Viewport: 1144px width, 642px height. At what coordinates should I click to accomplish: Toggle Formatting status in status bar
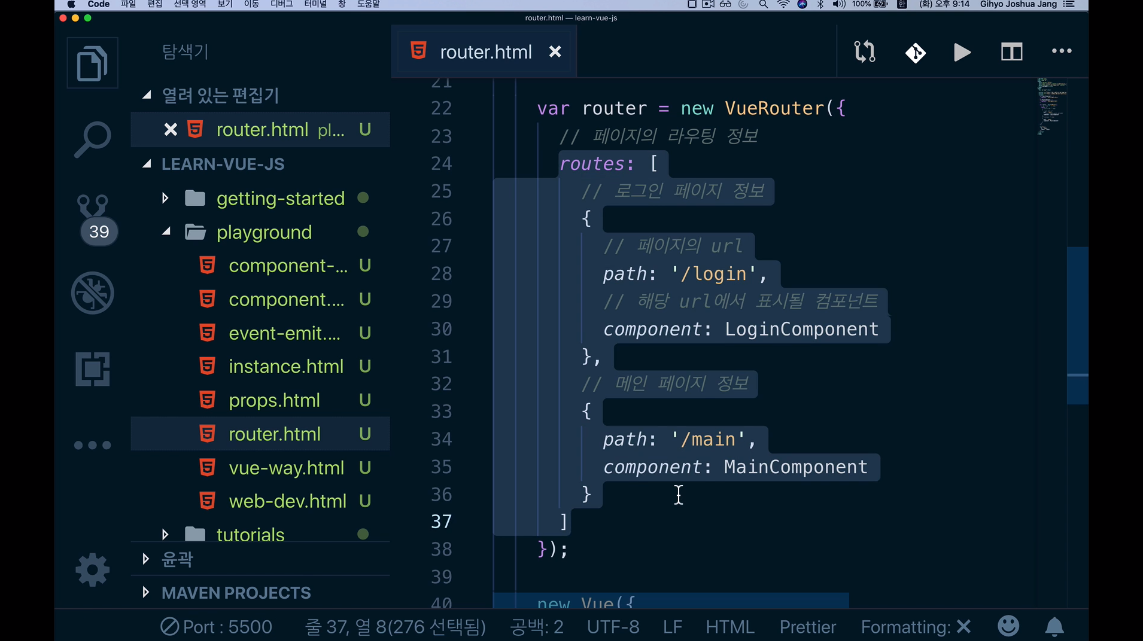click(915, 627)
